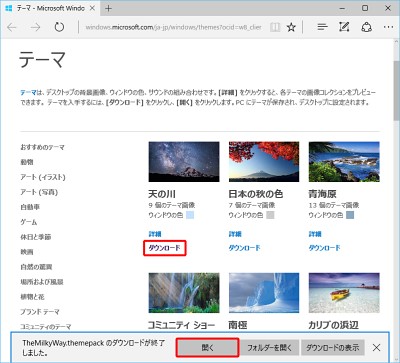This screenshot has height=363, width=400.
Task: Click the 青海原 theme thumbnail
Action: pyautogui.click(x=344, y=162)
